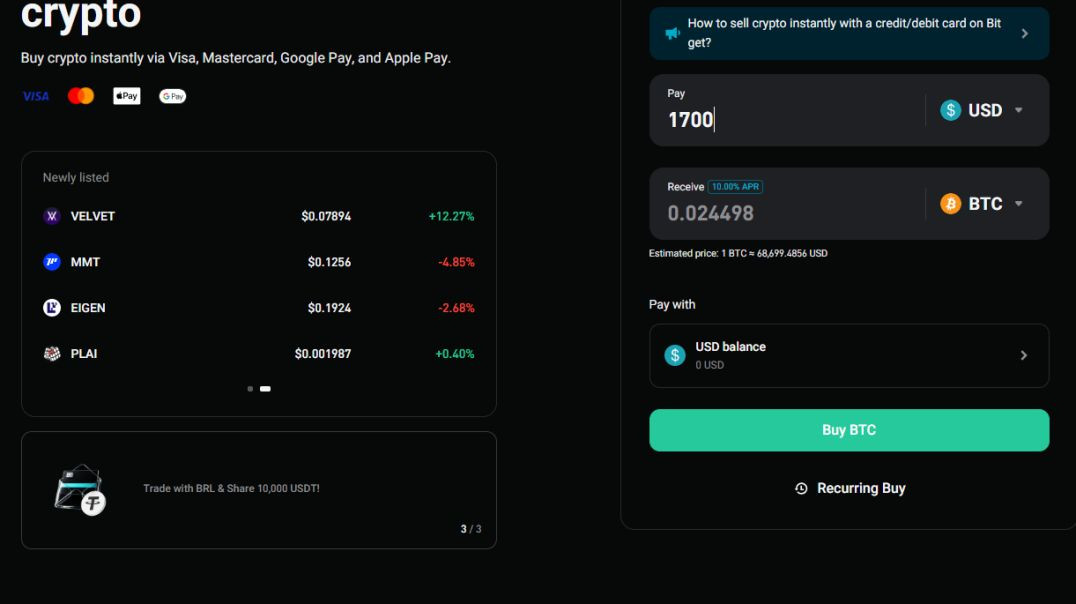Select the MMT token name
Screen dimensions: 1076x604
(85, 262)
